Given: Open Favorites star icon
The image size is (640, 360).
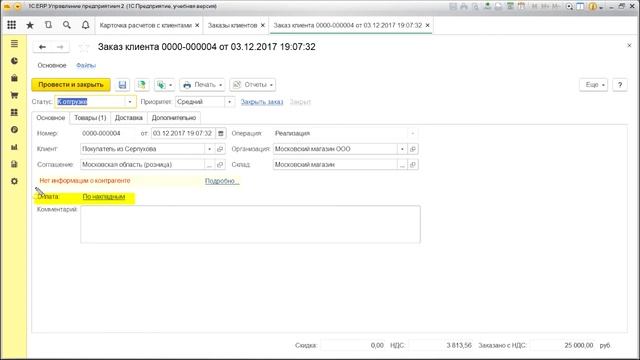Looking at the screenshot, I should (30, 25).
